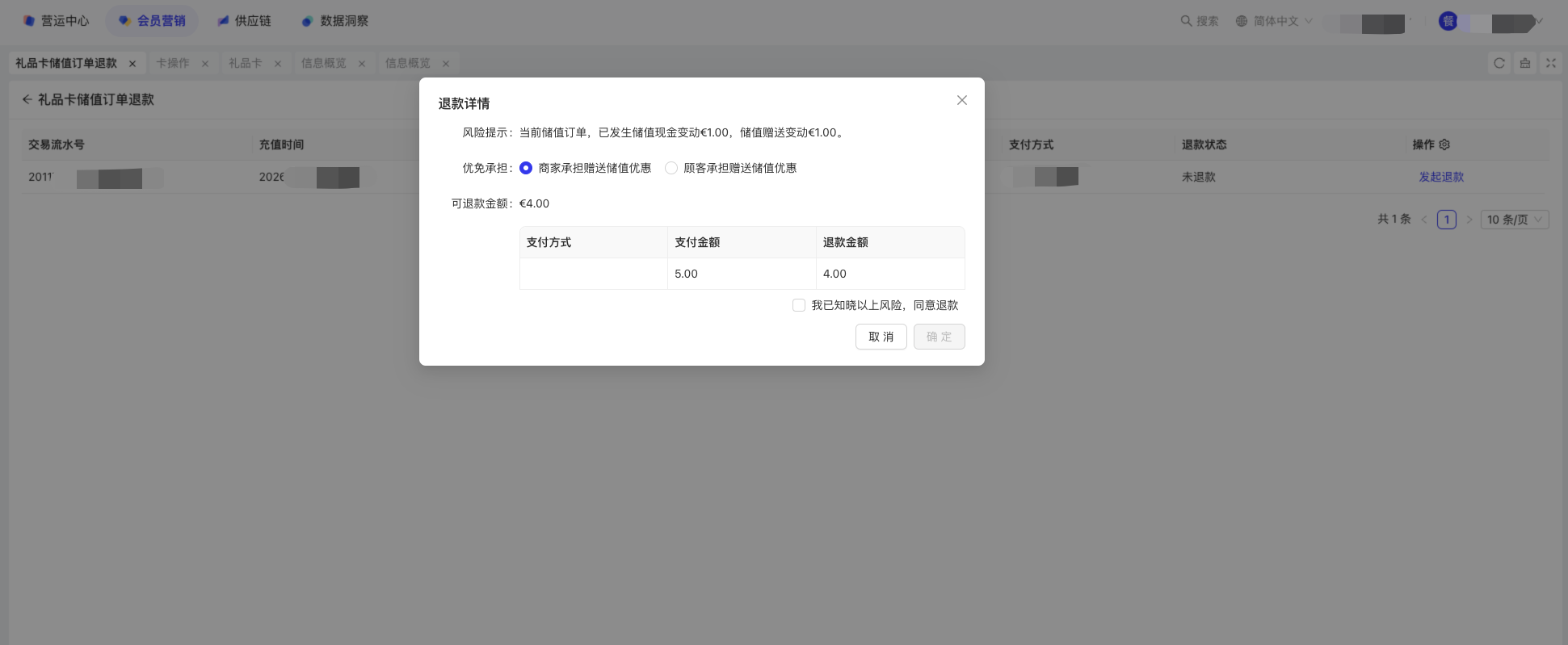1568x645 pixels.
Task: Go to page 1 in pagination
Action: 1447,220
